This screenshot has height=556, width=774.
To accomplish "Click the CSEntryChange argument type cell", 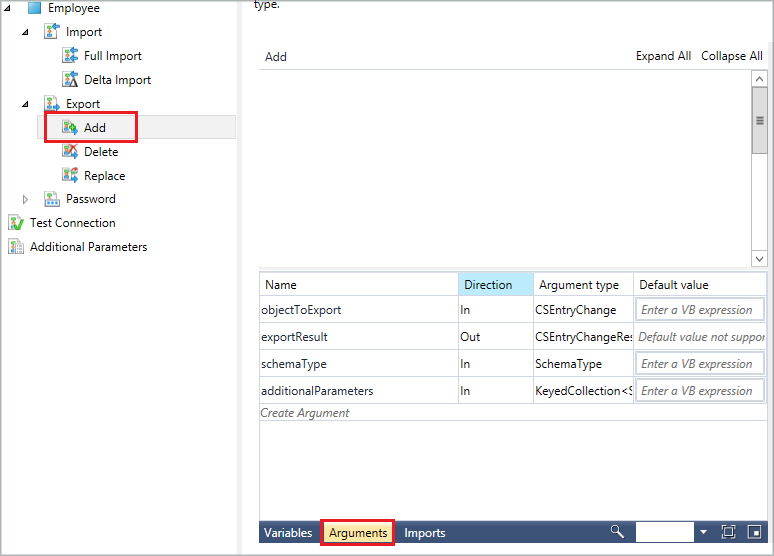I will tap(583, 310).
